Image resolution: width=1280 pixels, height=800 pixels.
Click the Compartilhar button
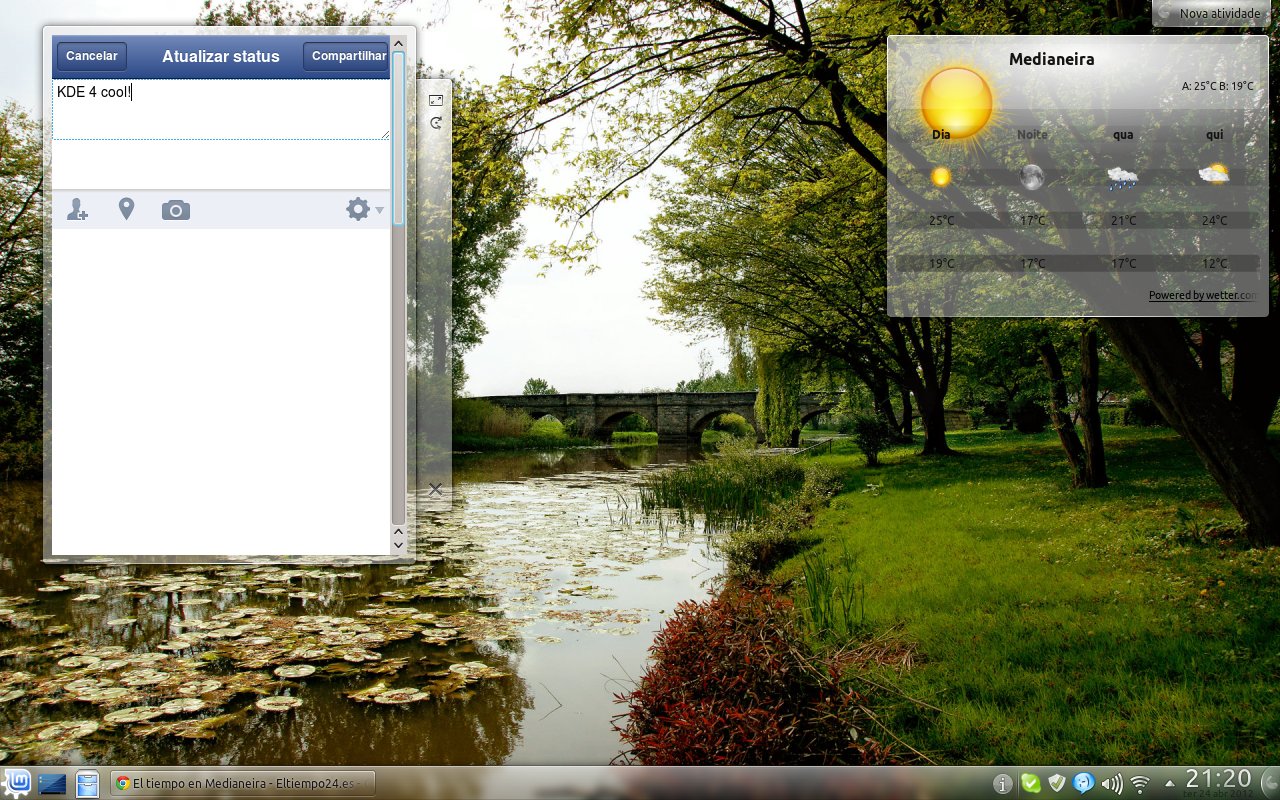coord(347,56)
